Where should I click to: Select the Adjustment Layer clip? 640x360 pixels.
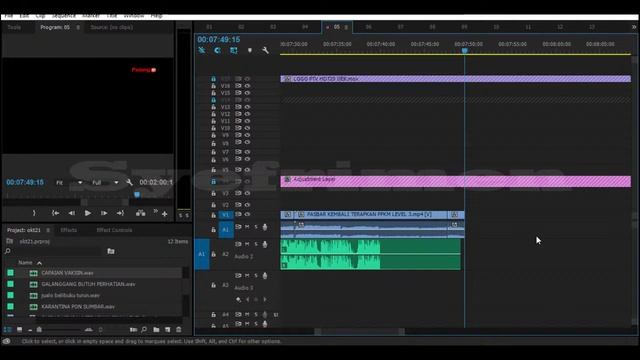pyautogui.click(x=456, y=182)
